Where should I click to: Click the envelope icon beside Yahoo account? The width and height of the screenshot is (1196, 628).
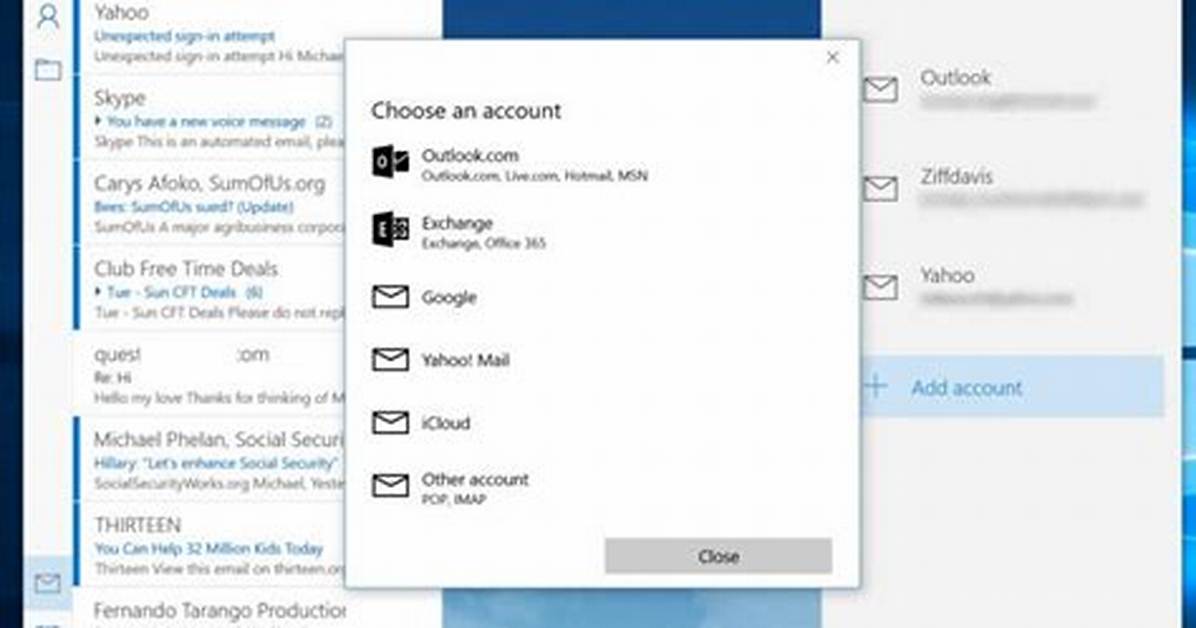[x=880, y=287]
